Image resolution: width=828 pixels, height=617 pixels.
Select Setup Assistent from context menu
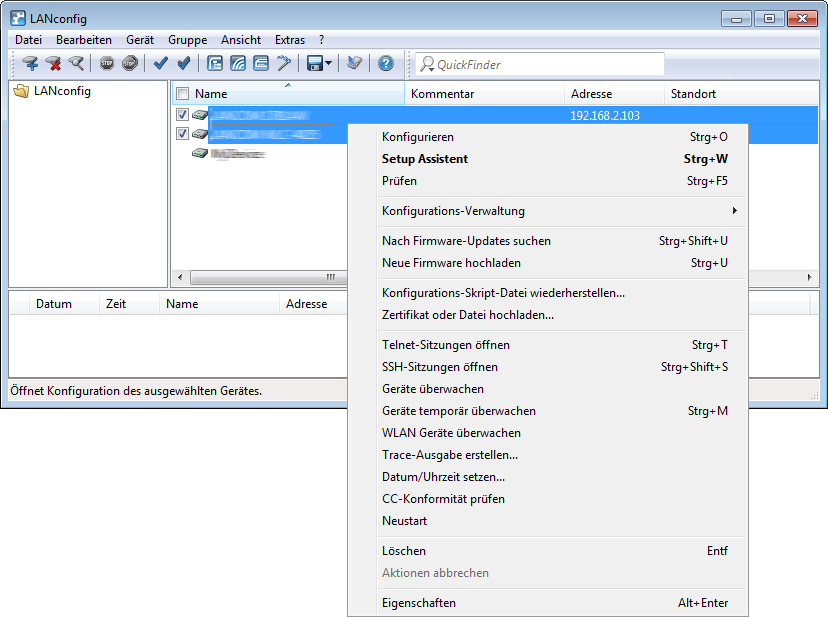coord(425,159)
